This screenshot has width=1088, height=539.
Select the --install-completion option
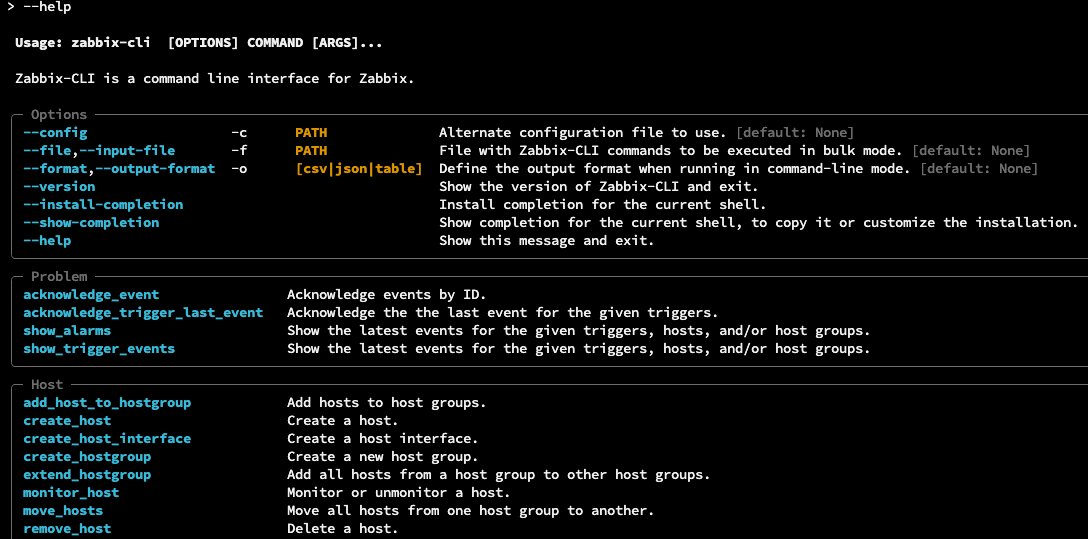103,205
